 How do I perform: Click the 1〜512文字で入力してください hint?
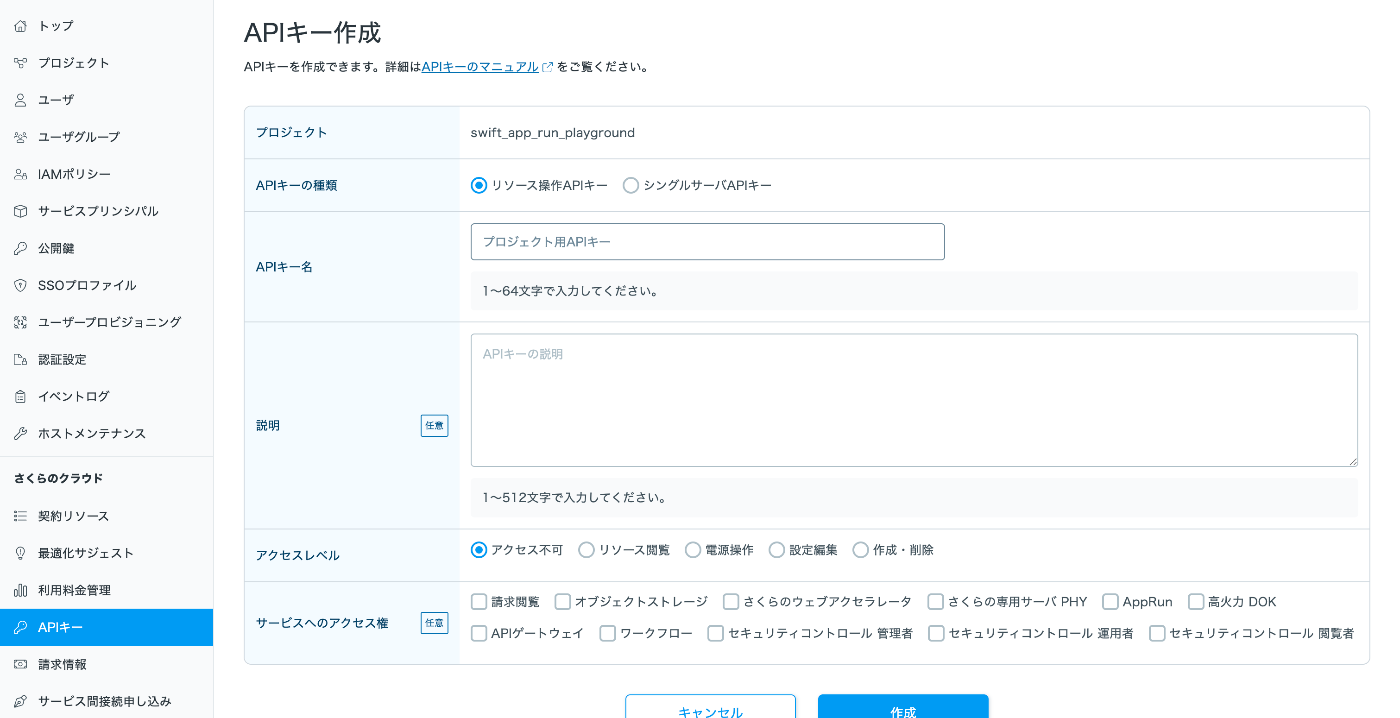pyautogui.click(x=574, y=498)
